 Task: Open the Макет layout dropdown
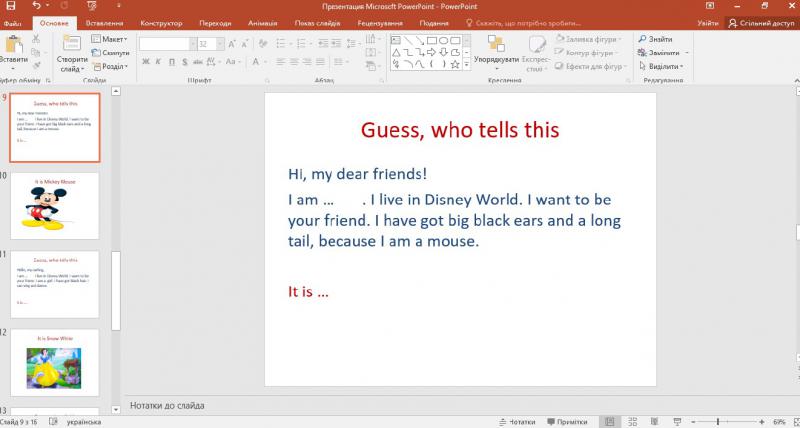(110, 39)
